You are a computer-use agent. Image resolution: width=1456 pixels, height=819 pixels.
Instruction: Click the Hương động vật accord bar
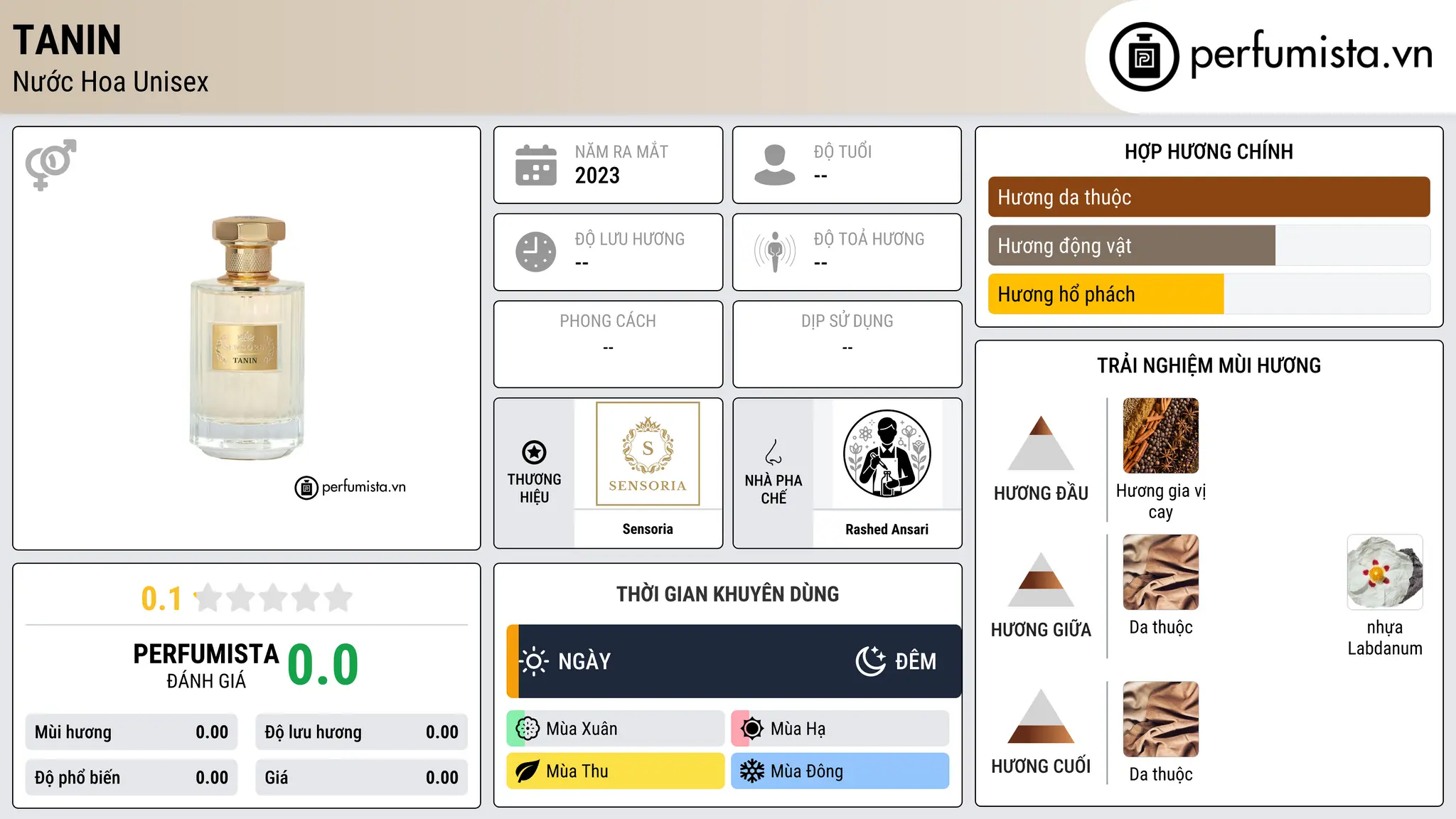click(1209, 246)
